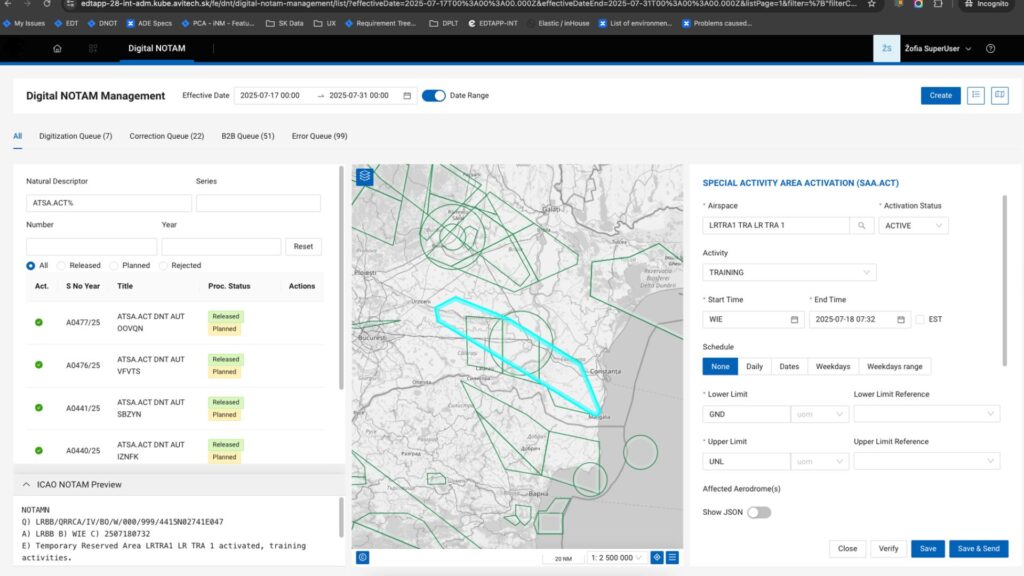This screenshot has width=1024, height=576.
Task: Open the Activity TRAINING dropdown
Action: coord(789,272)
